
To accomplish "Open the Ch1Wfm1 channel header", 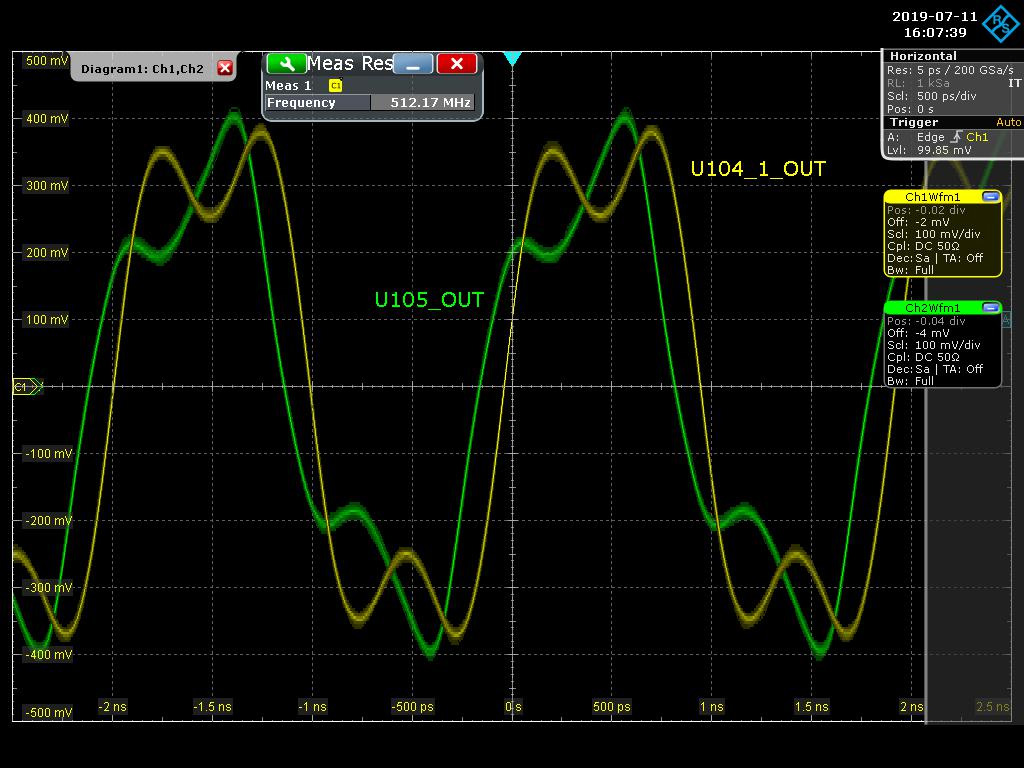I will pos(933,197).
